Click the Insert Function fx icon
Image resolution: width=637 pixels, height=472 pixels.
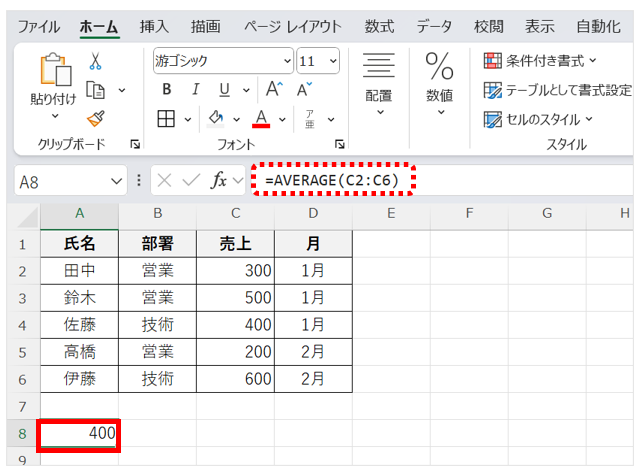click(x=219, y=181)
